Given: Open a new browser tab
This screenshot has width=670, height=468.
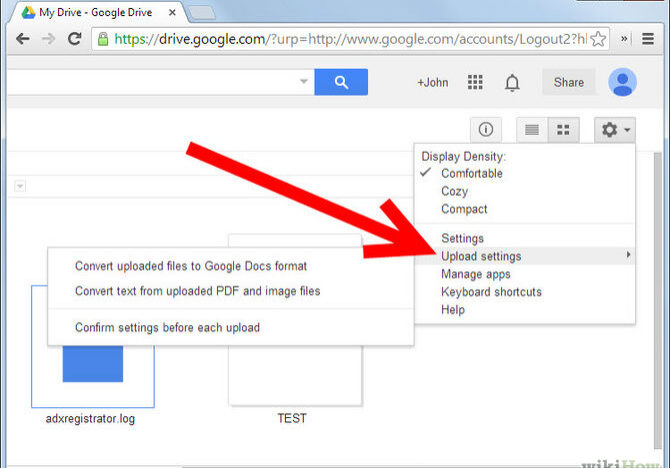Looking at the screenshot, I should [x=202, y=13].
